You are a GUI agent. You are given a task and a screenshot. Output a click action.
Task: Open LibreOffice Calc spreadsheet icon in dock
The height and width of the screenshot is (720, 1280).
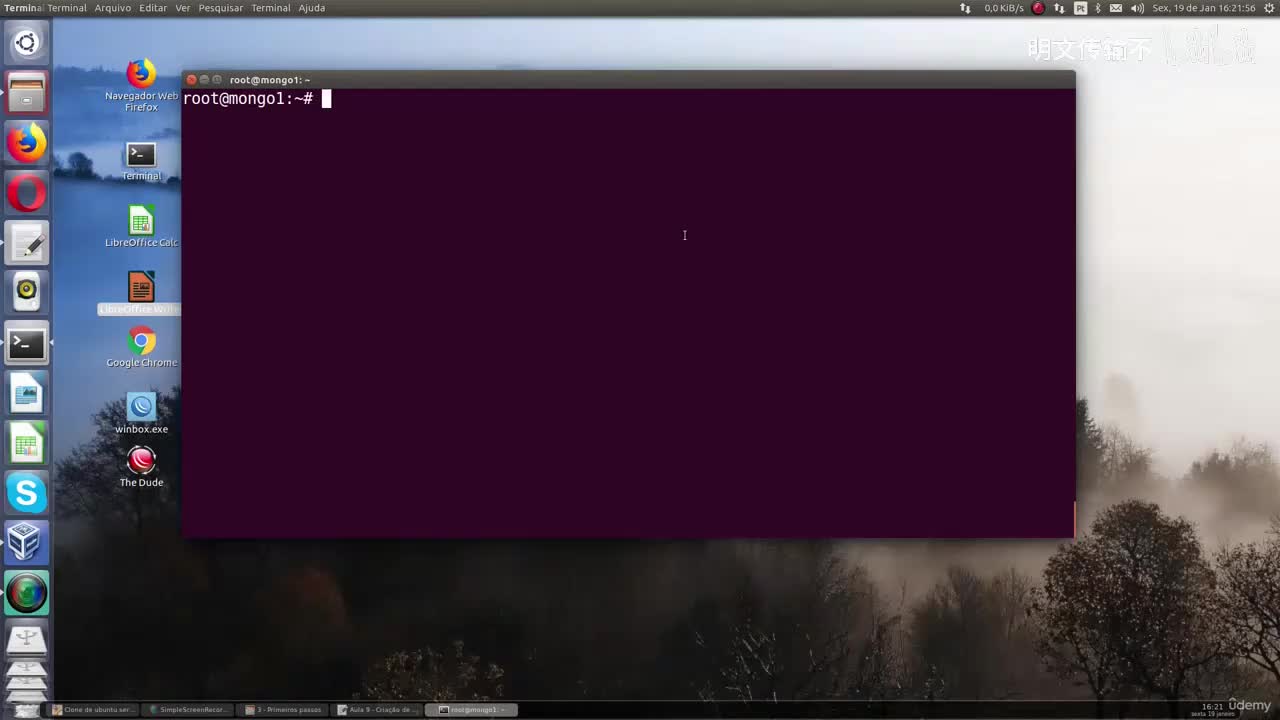(x=26, y=443)
